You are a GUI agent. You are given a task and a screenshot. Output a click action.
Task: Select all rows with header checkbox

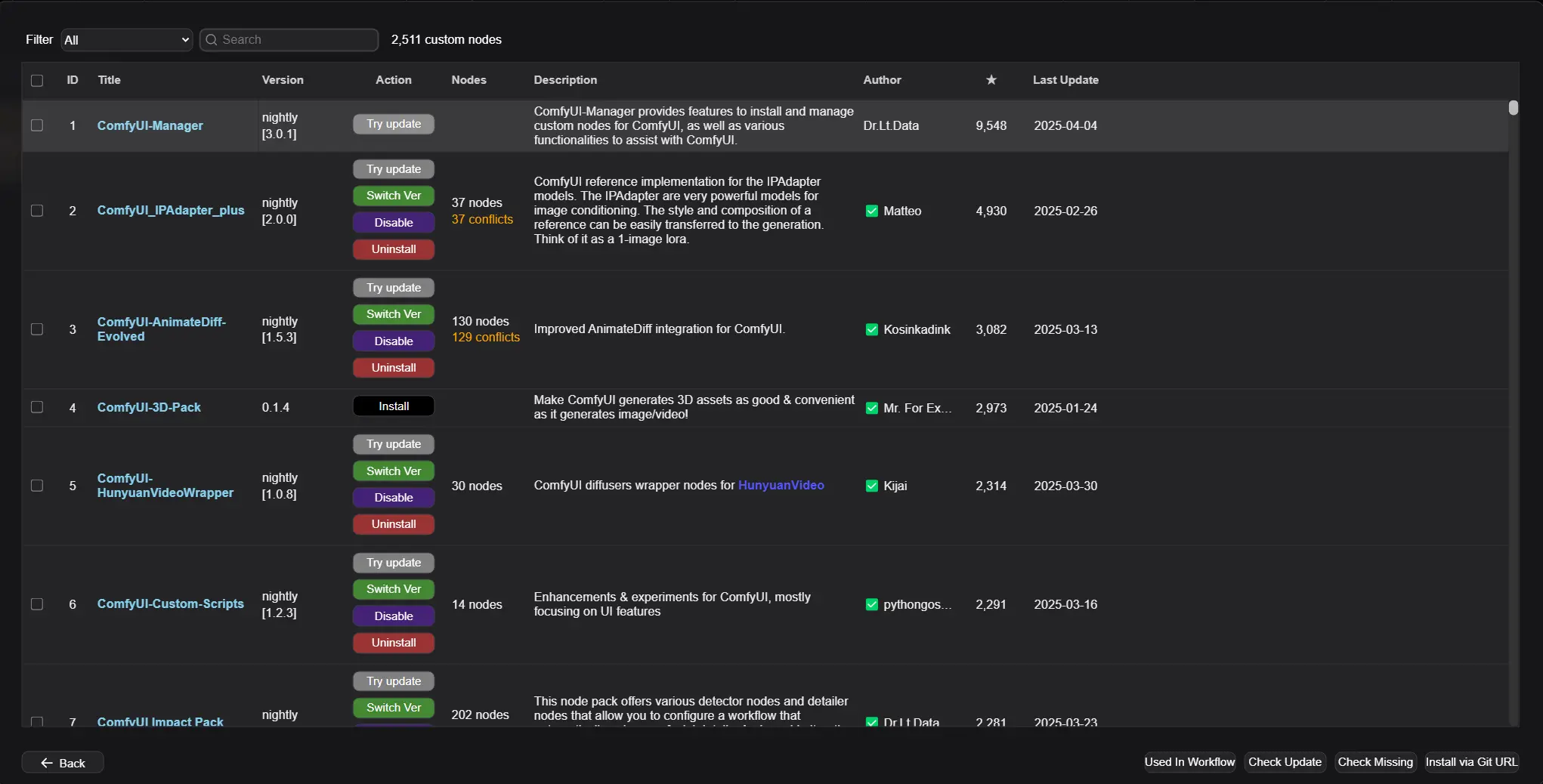point(37,81)
